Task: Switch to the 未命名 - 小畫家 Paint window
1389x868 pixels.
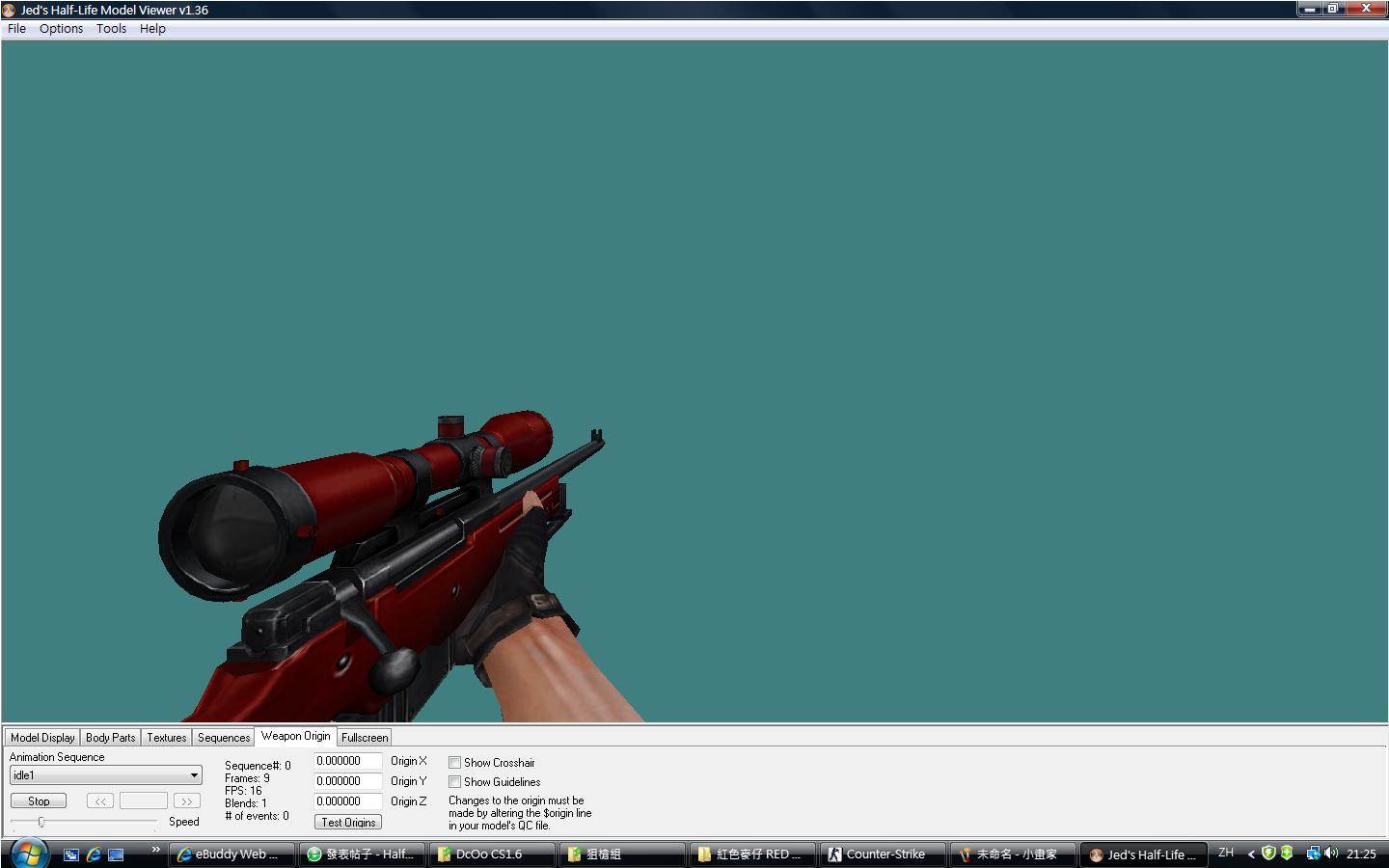Action: [x=1014, y=854]
